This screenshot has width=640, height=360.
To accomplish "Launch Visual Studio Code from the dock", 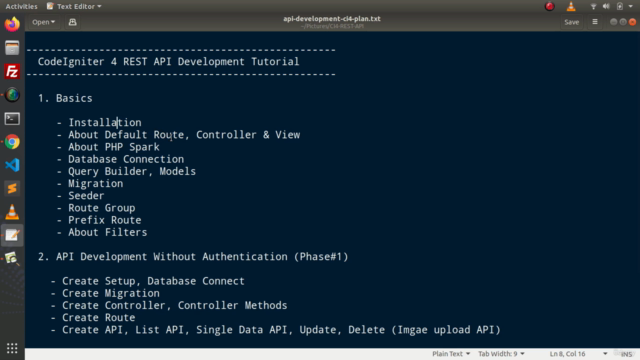I will tap(12, 165).
